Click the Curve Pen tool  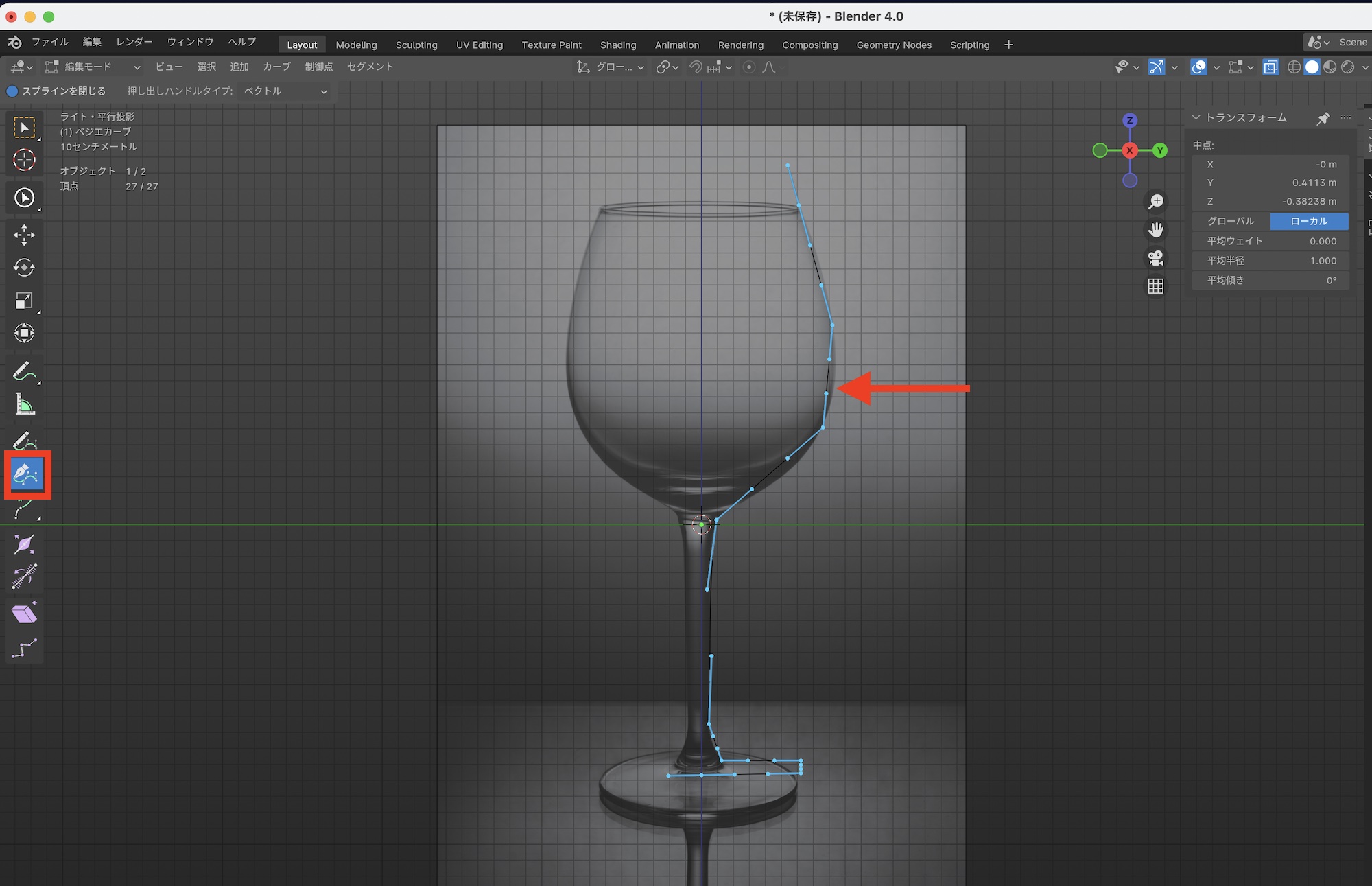coord(26,474)
